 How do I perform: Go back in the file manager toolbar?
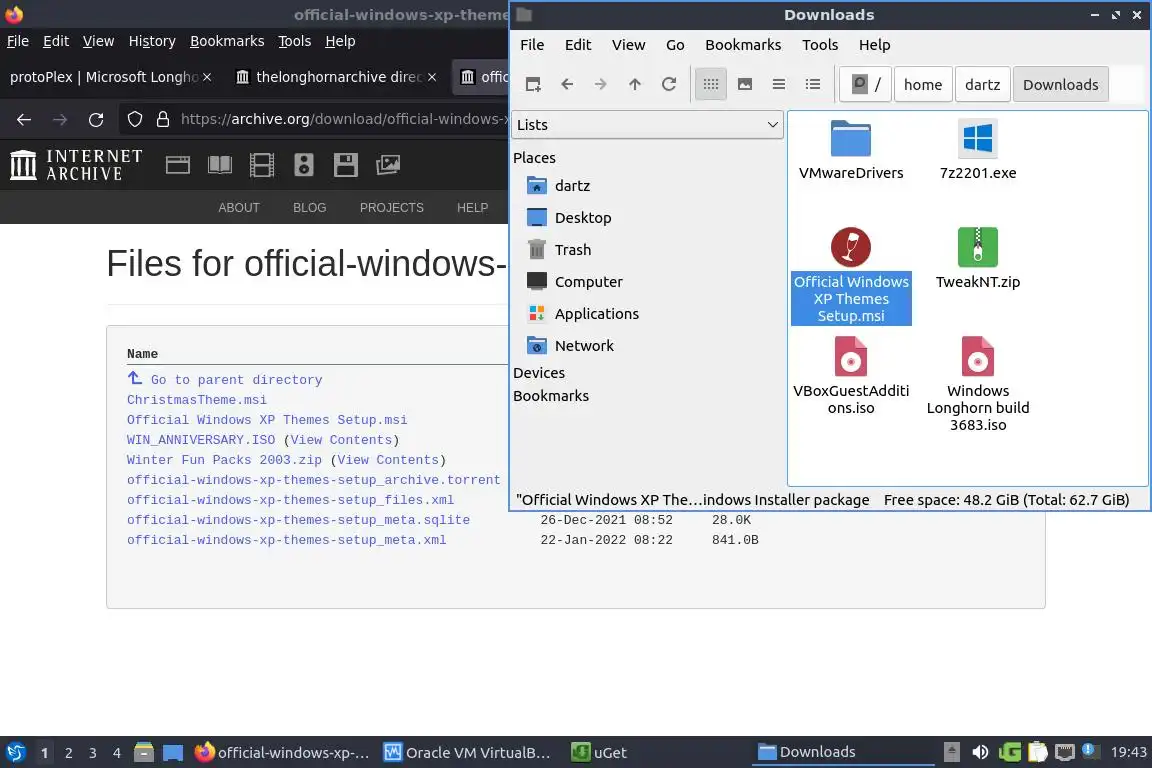(566, 85)
